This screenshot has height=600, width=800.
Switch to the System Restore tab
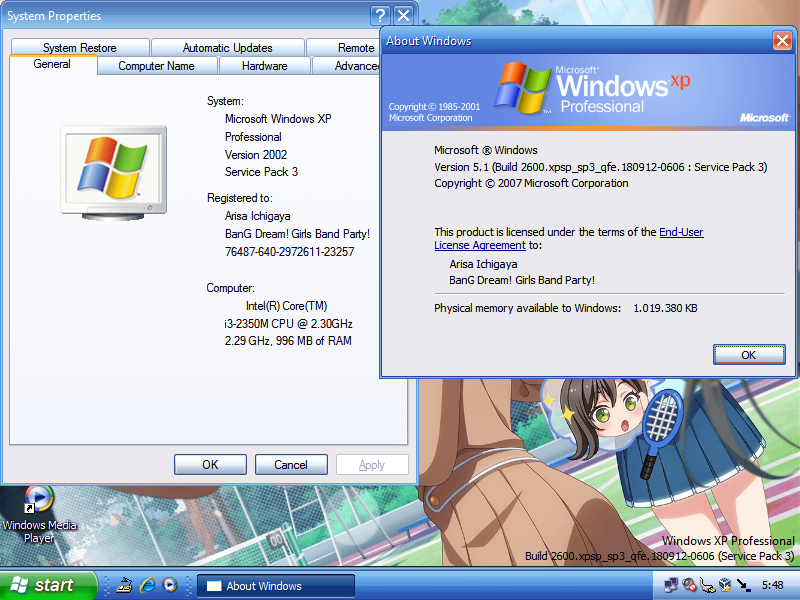(80, 47)
